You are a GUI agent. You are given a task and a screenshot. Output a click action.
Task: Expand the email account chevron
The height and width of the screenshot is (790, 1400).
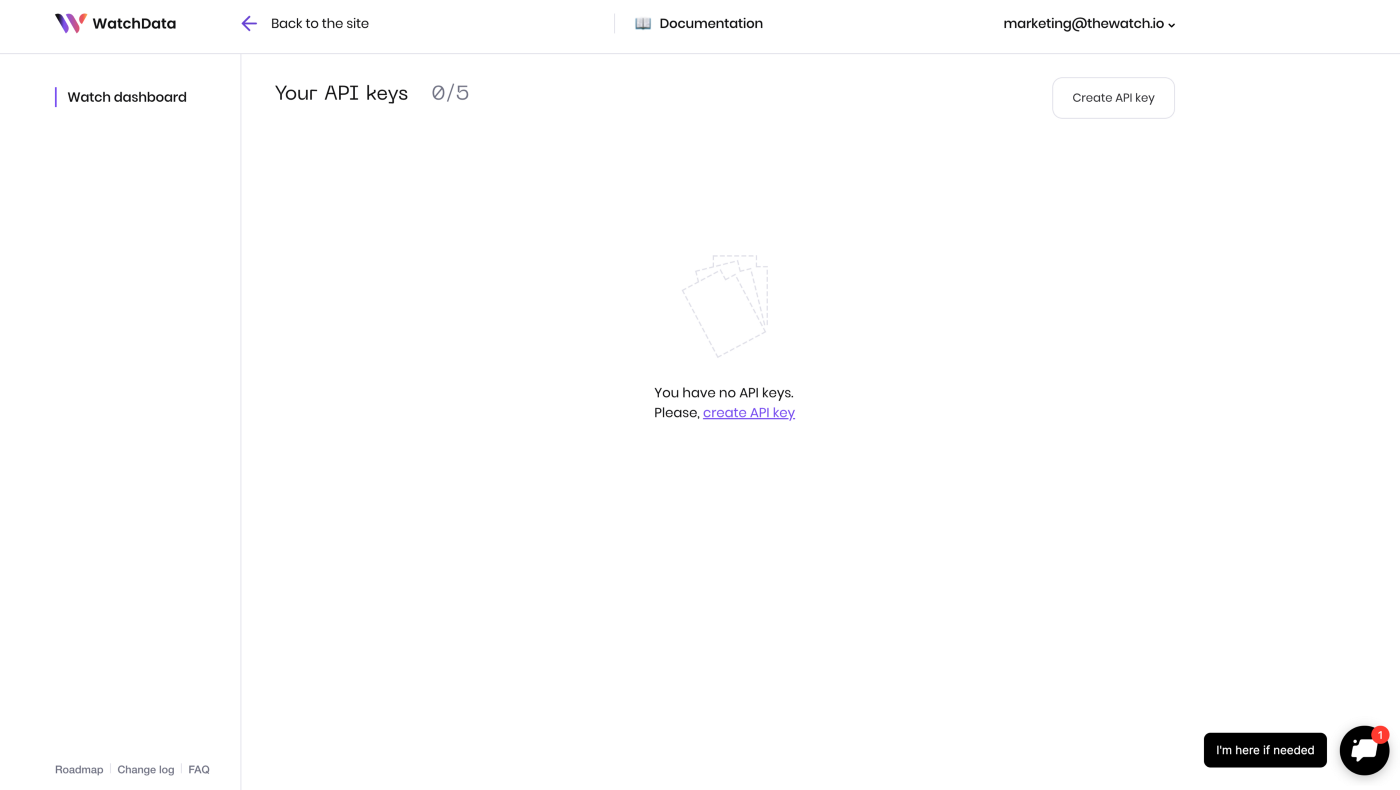(x=1171, y=23)
